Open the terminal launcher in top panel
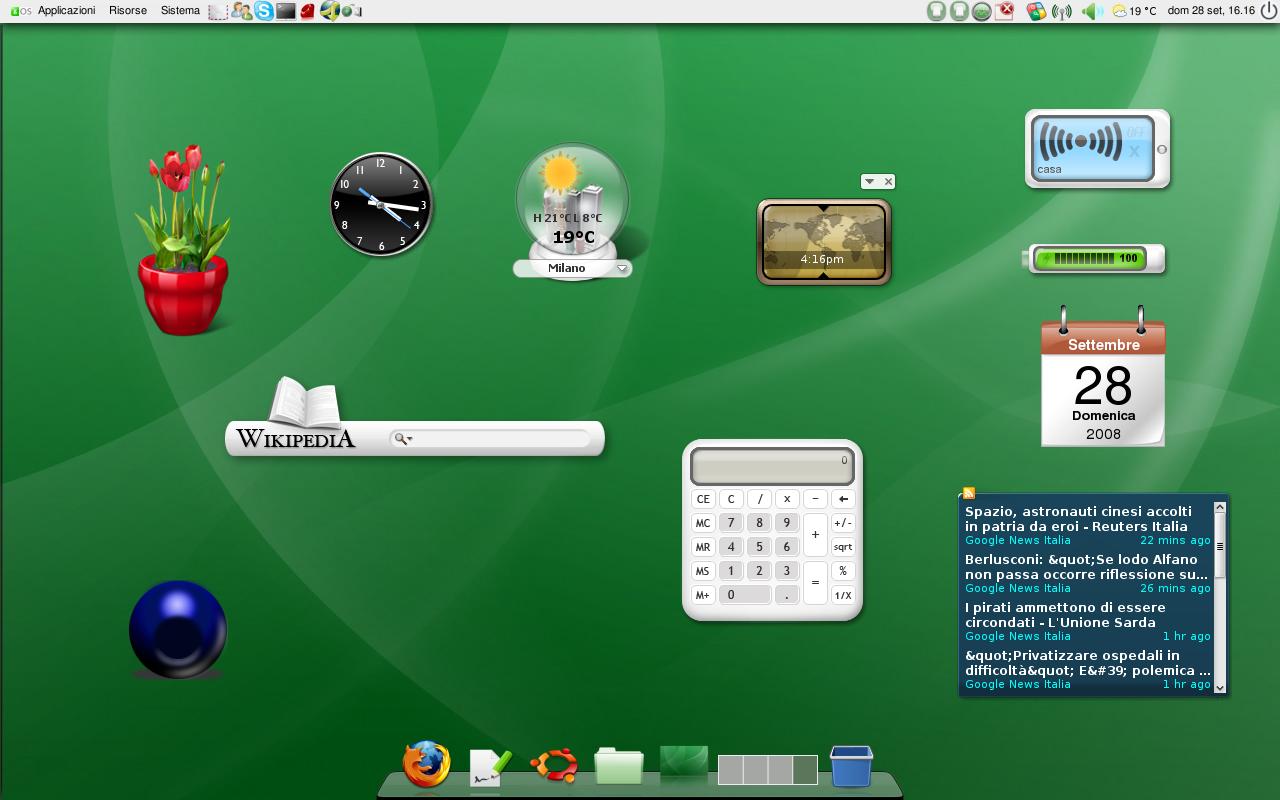This screenshot has width=1280, height=800. click(286, 11)
